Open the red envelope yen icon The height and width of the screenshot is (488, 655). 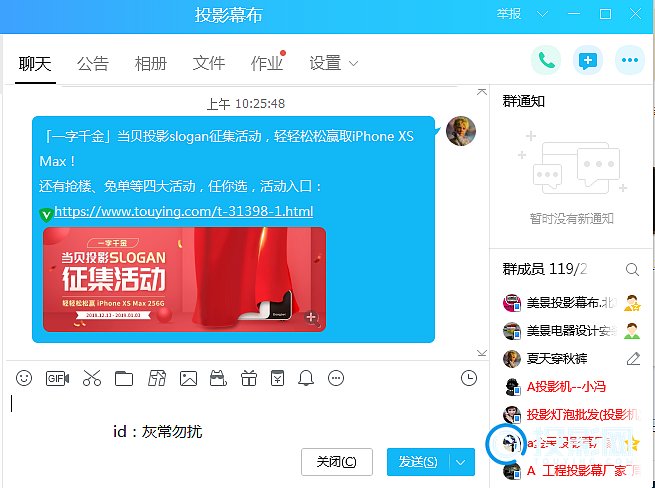pyautogui.click(x=277, y=378)
